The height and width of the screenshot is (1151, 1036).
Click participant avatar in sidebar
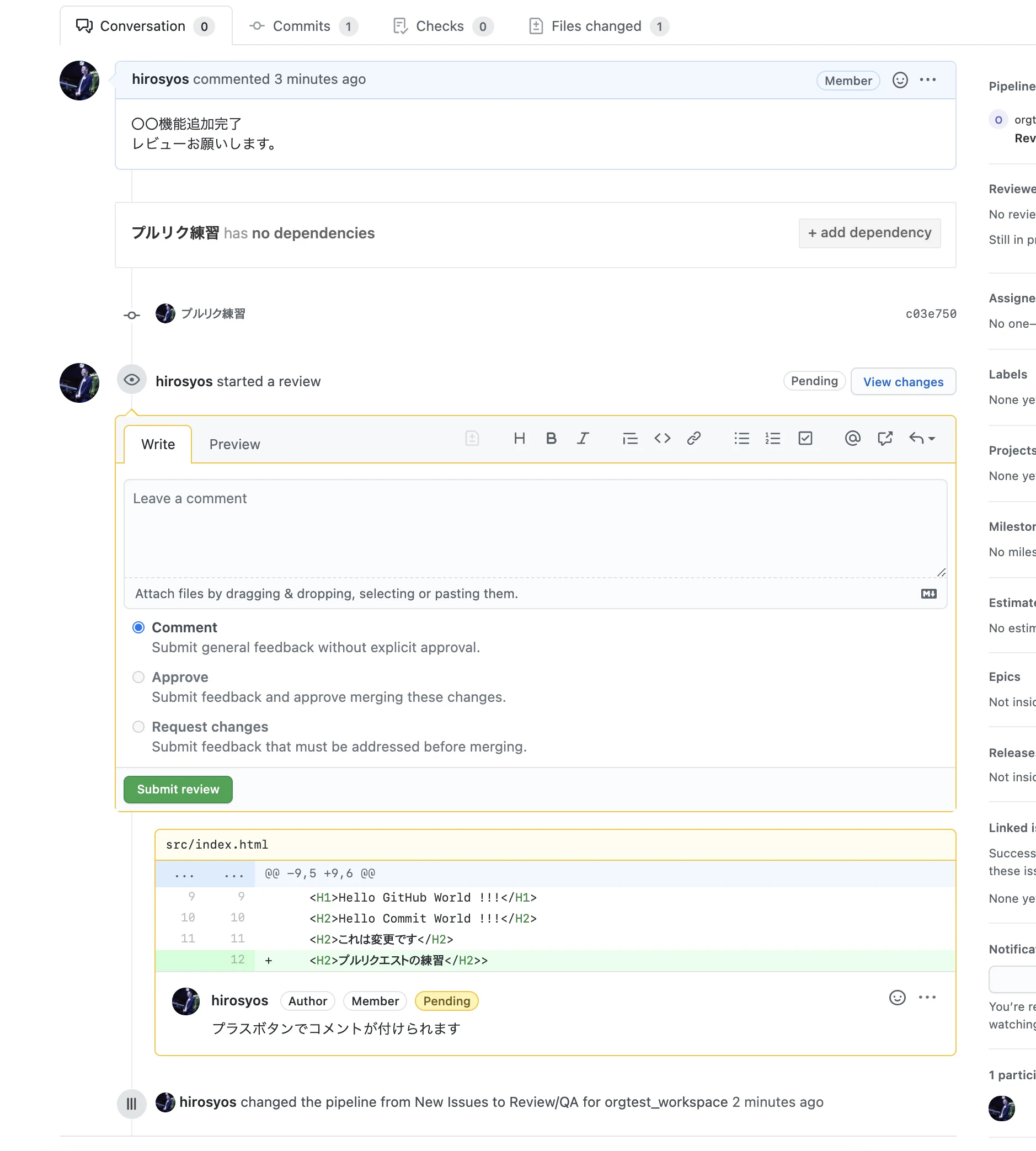tap(1001, 1108)
